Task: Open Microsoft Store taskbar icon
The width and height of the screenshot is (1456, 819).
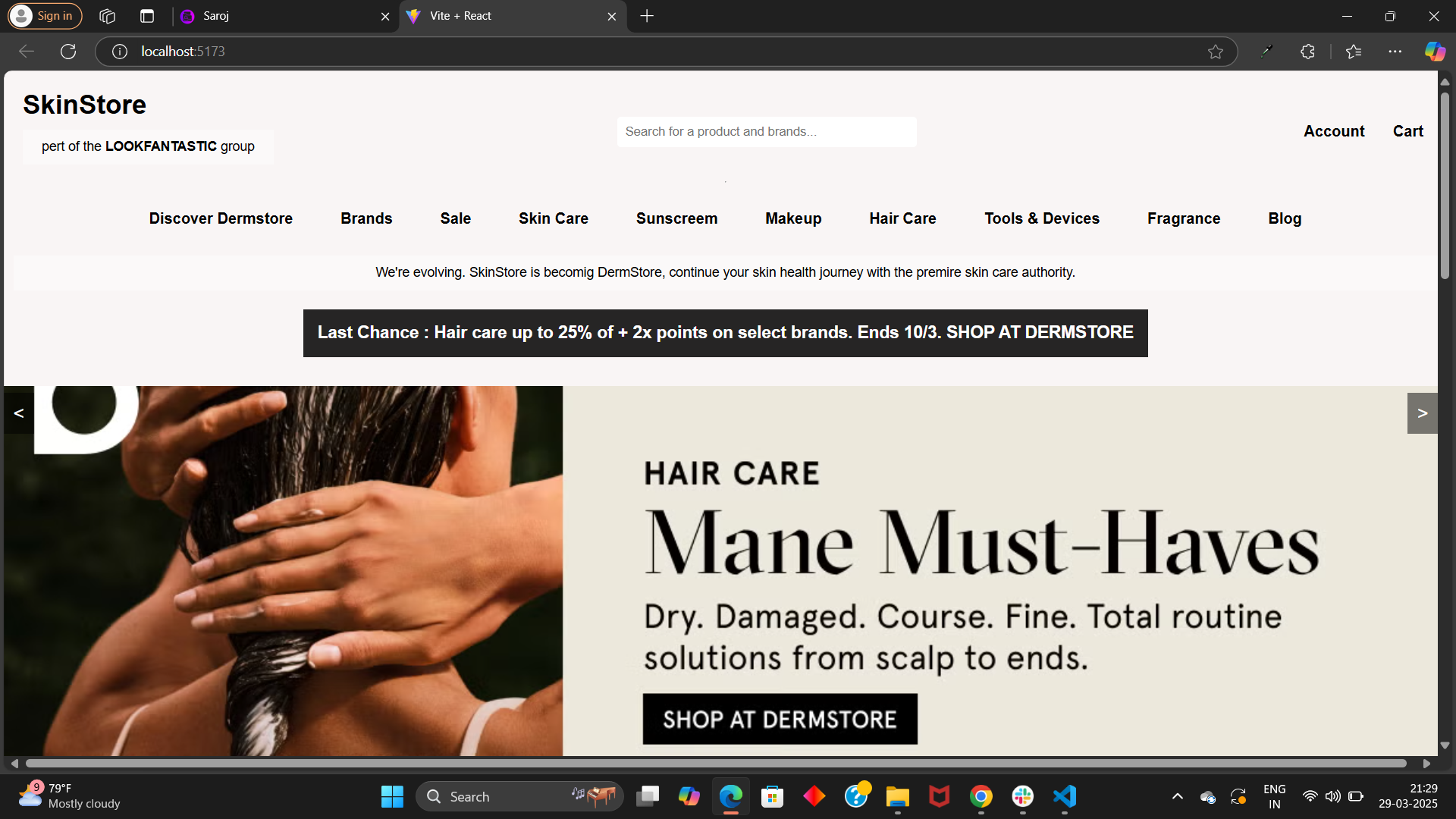Action: [772, 796]
